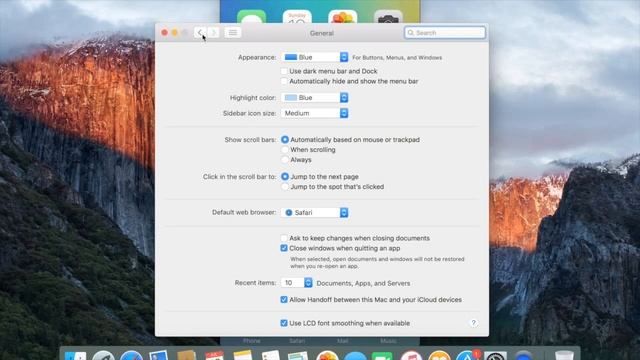Click the Documents, Apps, and Servers label

[x=363, y=283]
